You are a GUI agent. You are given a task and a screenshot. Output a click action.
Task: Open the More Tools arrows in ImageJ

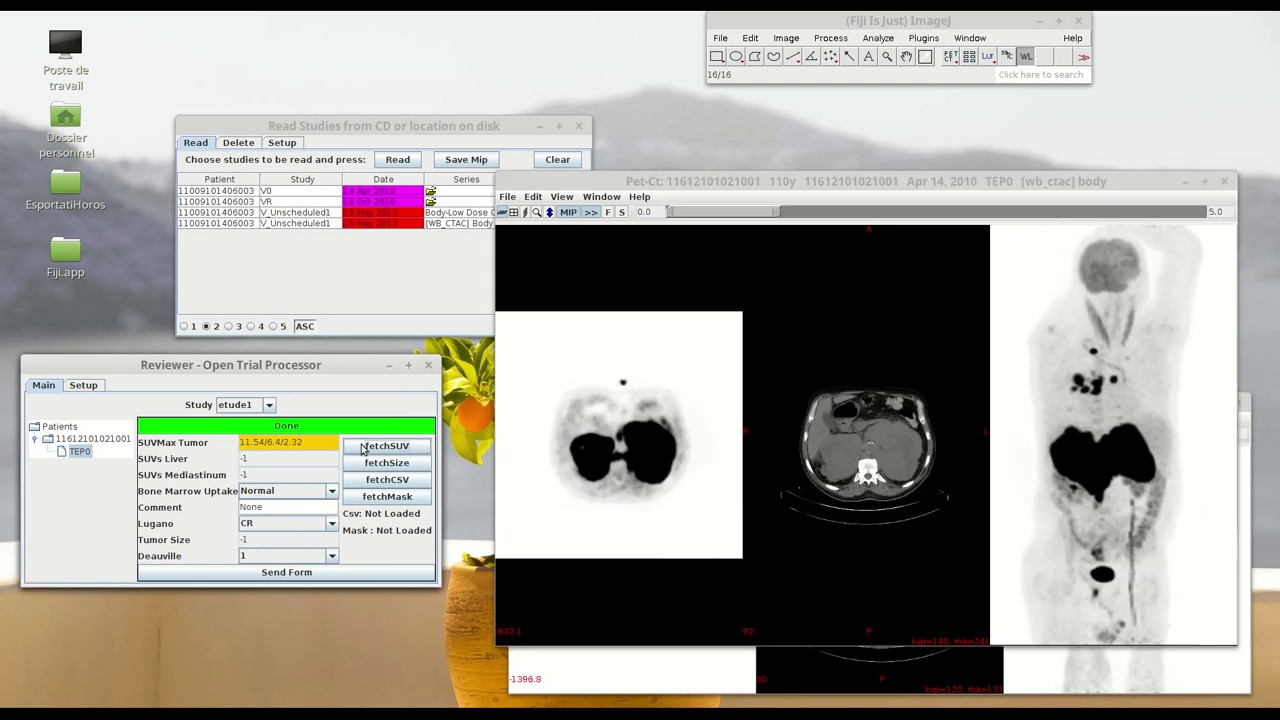click(x=1083, y=56)
